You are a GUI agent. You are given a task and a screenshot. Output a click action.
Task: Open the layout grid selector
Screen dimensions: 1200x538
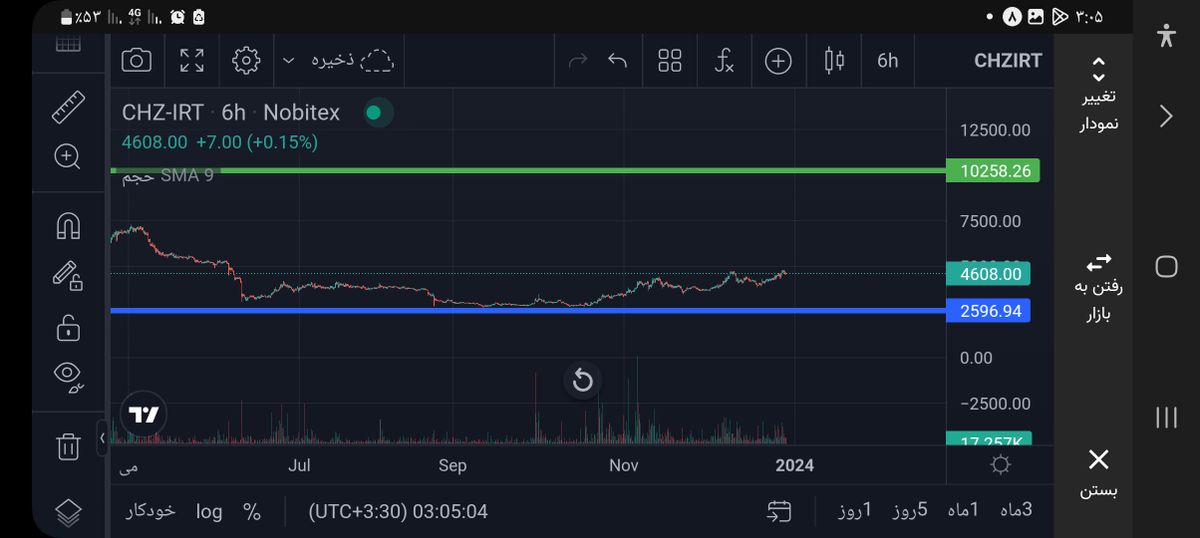[670, 61]
